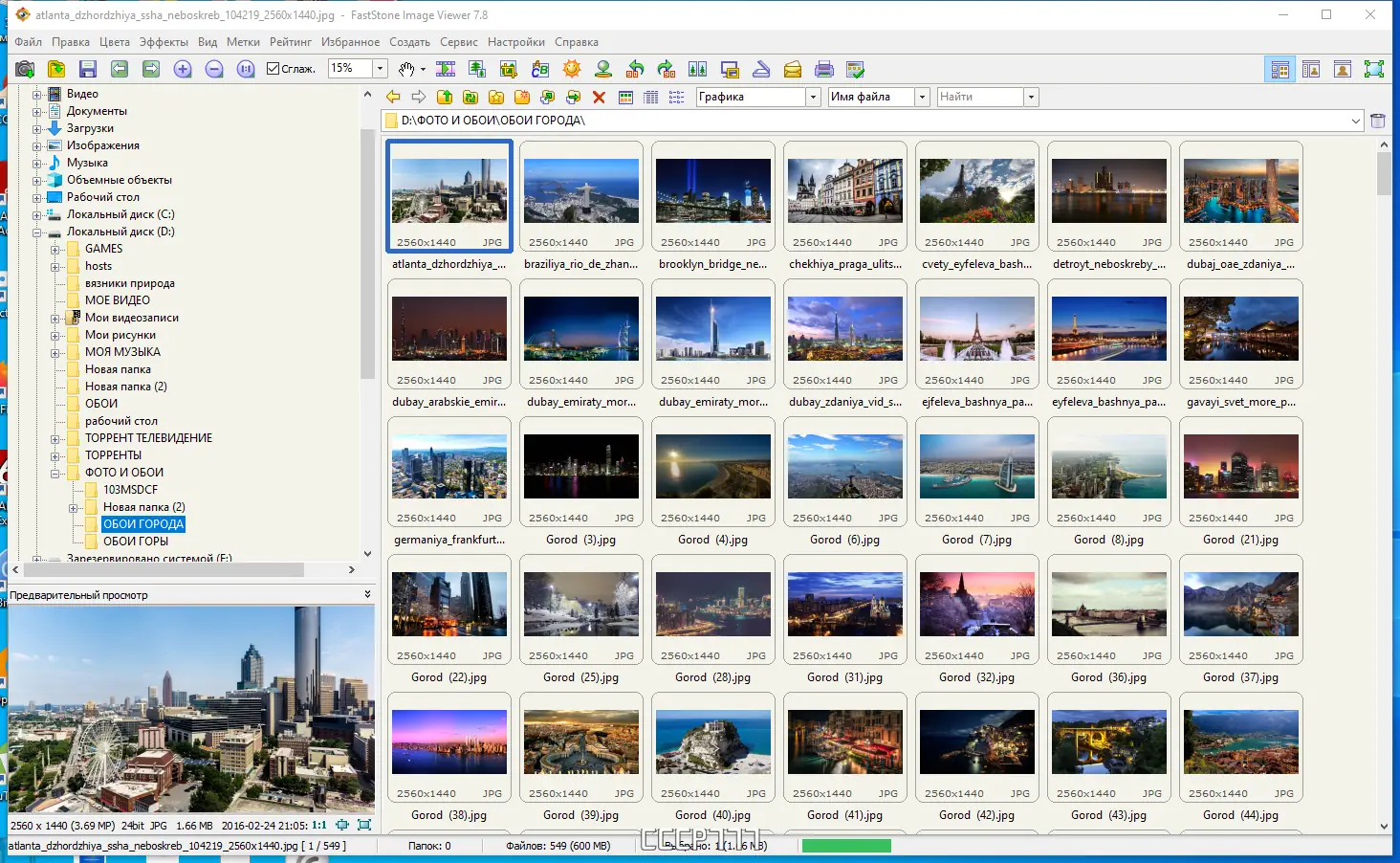Click the email envelope icon
The height and width of the screenshot is (863, 1400).
[x=793, y=69]
